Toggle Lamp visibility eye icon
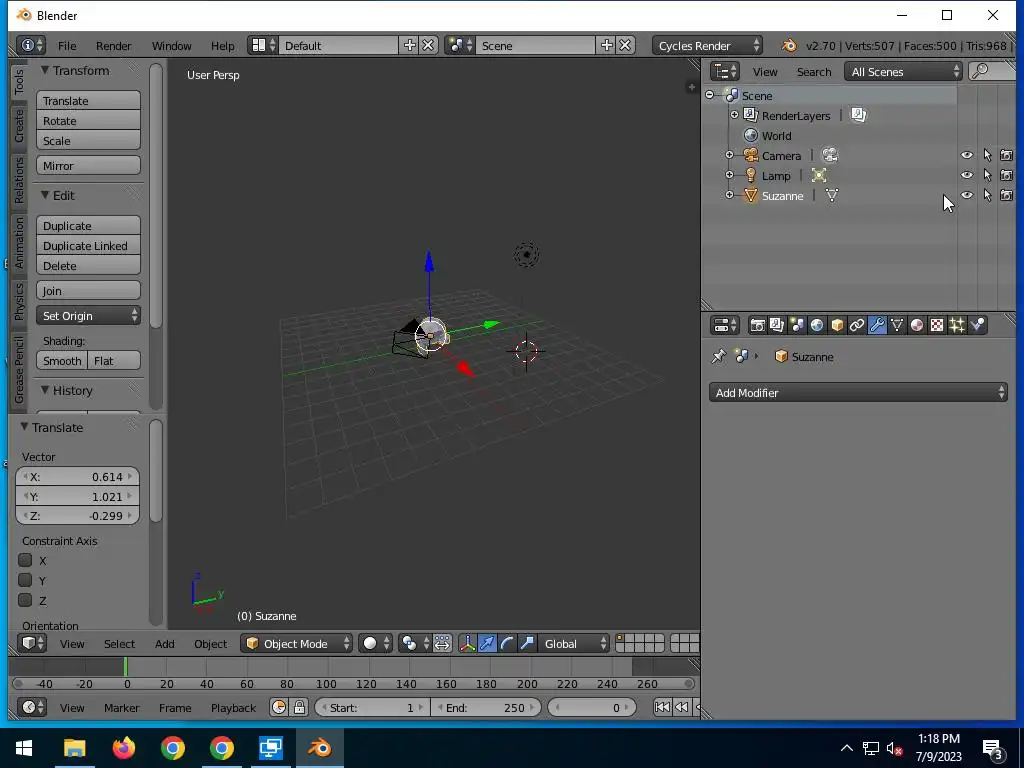The image size is (1024, 768). [x=967, y=175]
